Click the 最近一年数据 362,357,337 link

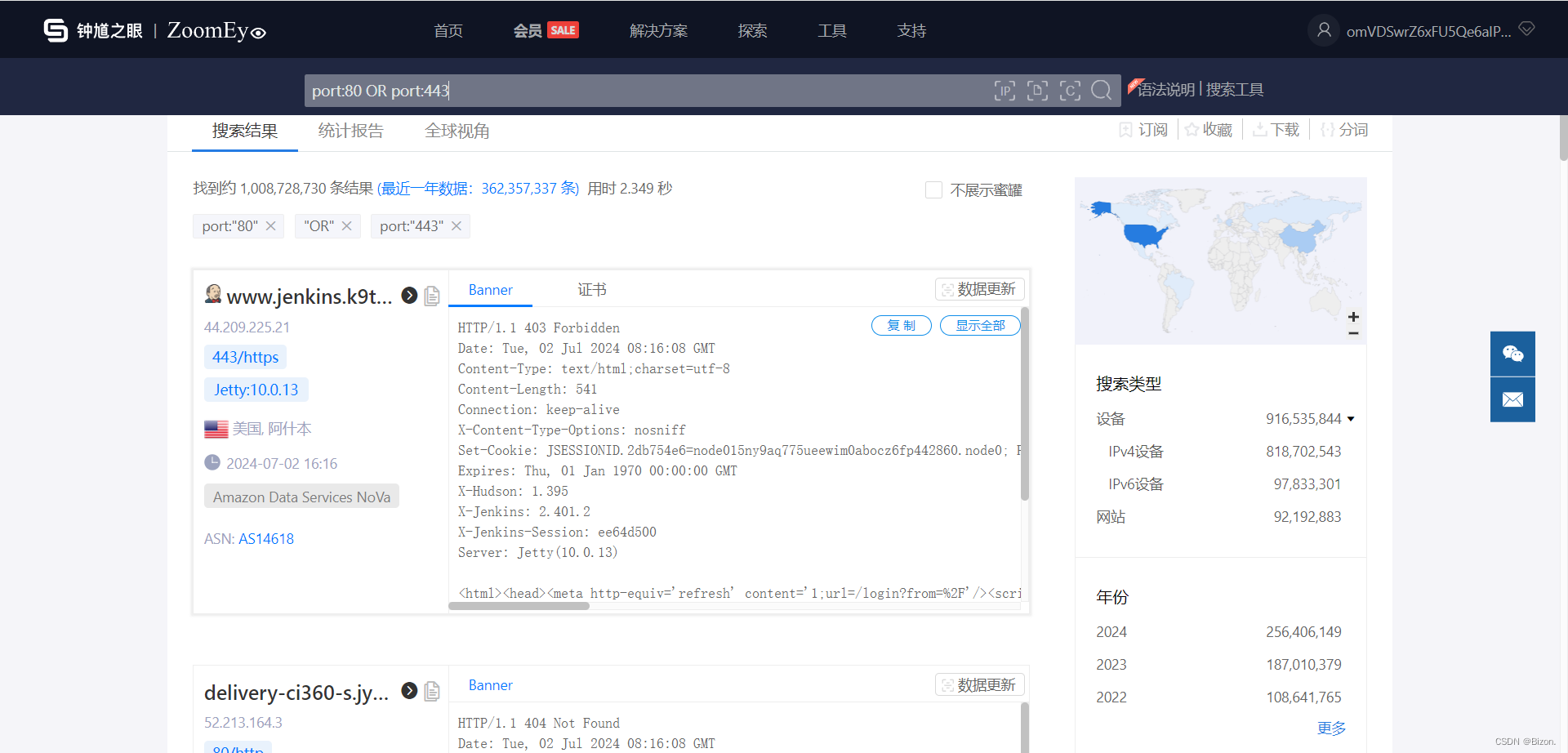(478, 189)
